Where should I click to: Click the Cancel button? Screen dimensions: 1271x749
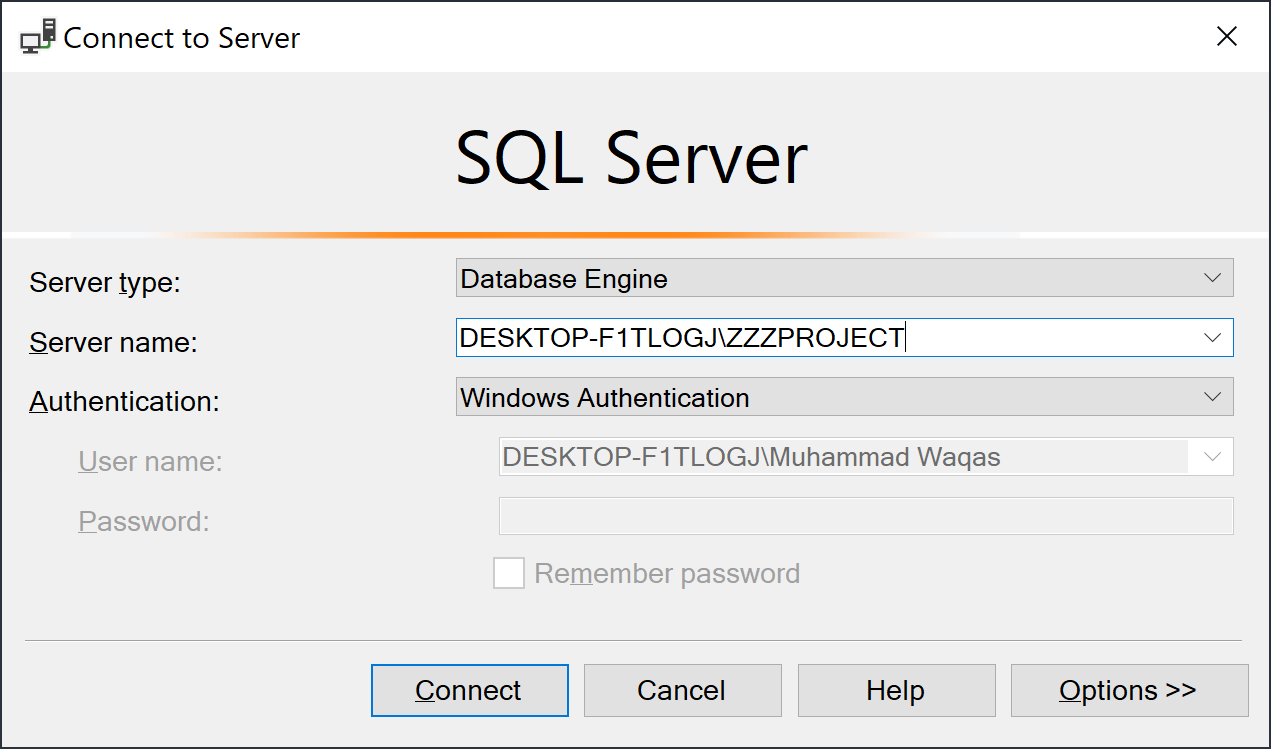pos(682,690)
